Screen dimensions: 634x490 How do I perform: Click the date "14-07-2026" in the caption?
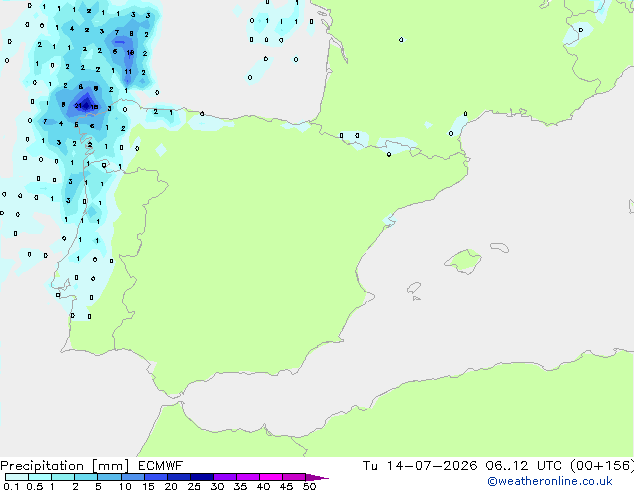click(431, 466)
